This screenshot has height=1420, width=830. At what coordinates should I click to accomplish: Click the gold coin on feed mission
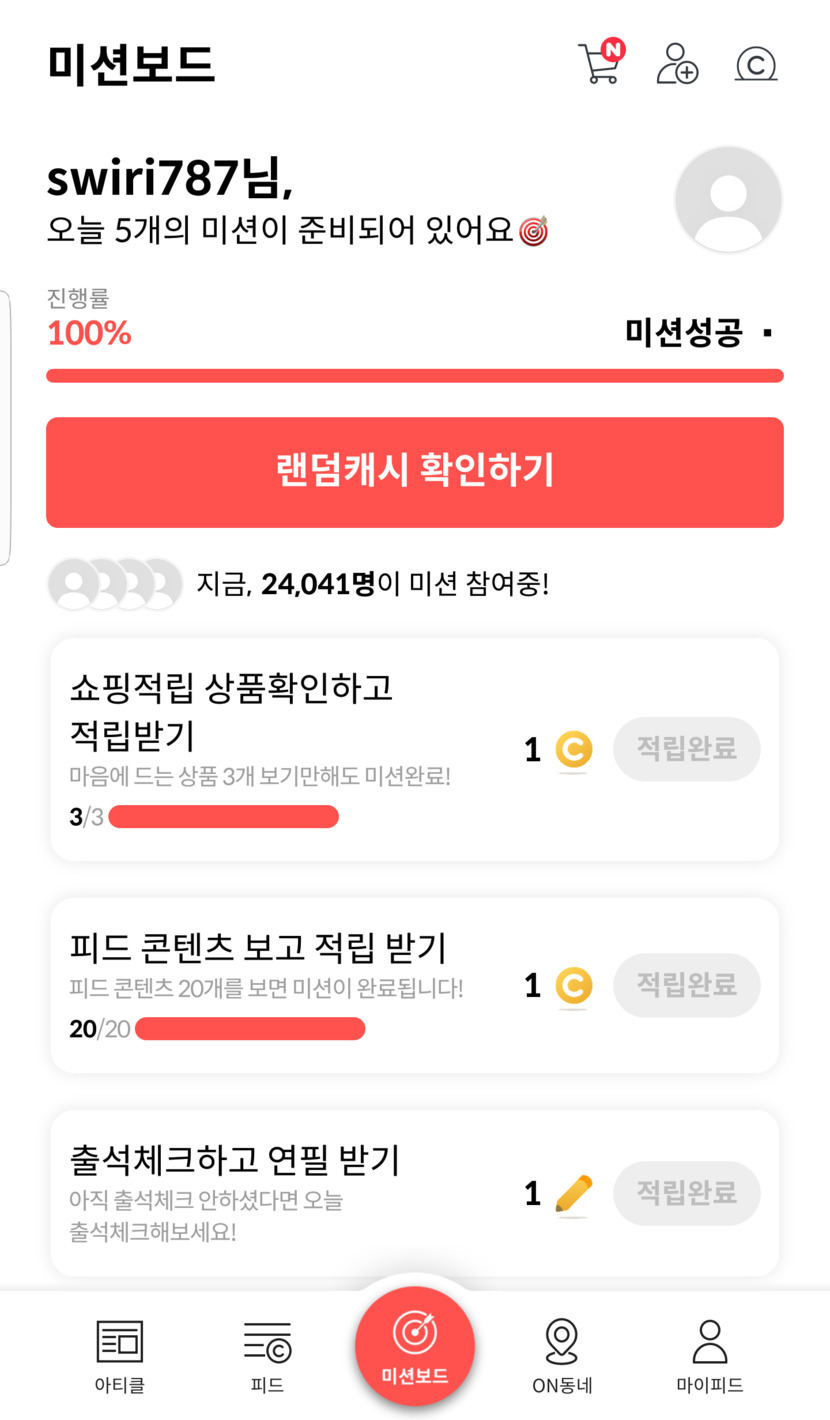[573, 986]
